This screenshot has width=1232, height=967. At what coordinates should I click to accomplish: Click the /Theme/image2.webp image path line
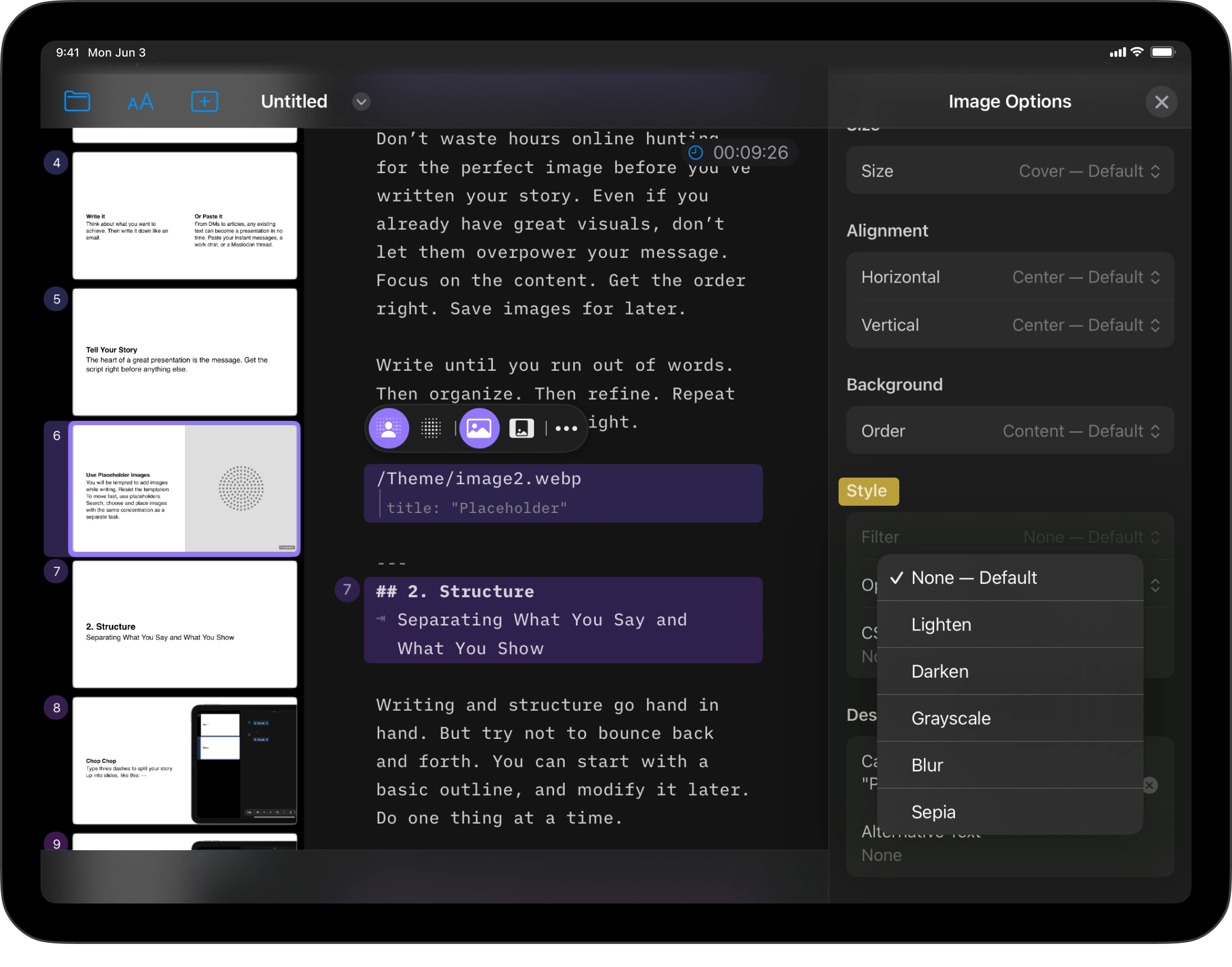tap(479, 479)
